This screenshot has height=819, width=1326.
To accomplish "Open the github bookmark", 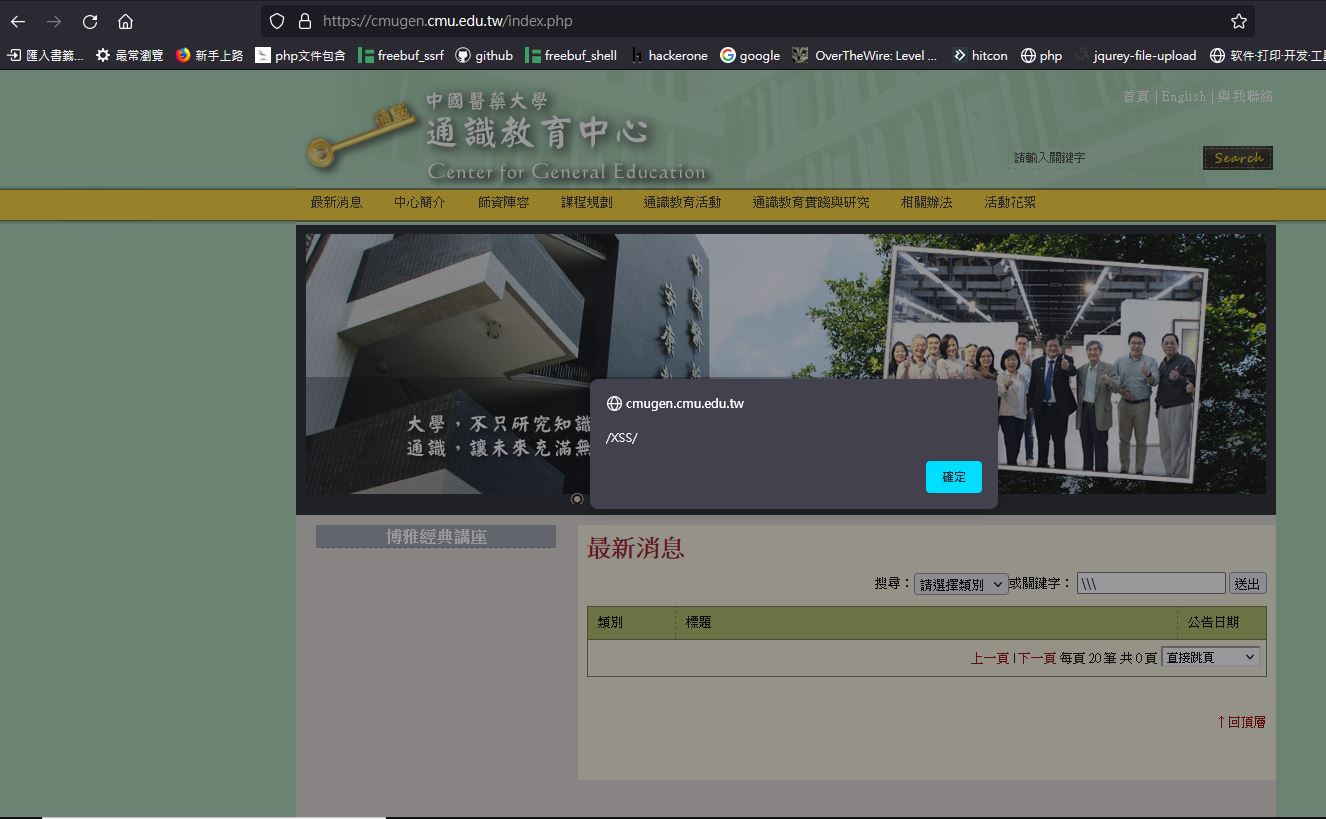I will 484,56.
